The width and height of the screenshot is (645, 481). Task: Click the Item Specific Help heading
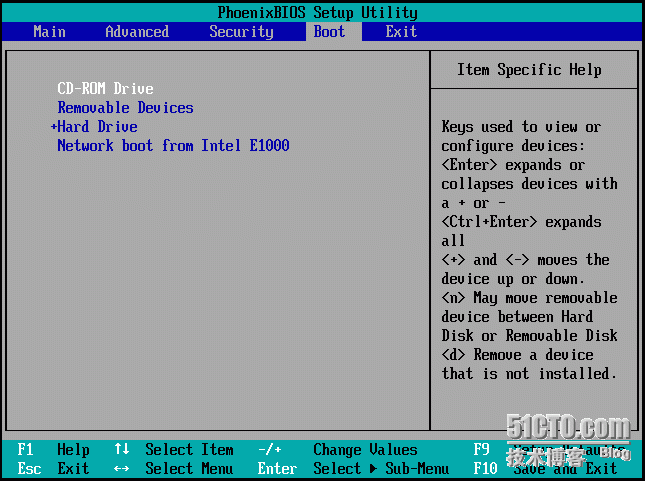point(529,70)
